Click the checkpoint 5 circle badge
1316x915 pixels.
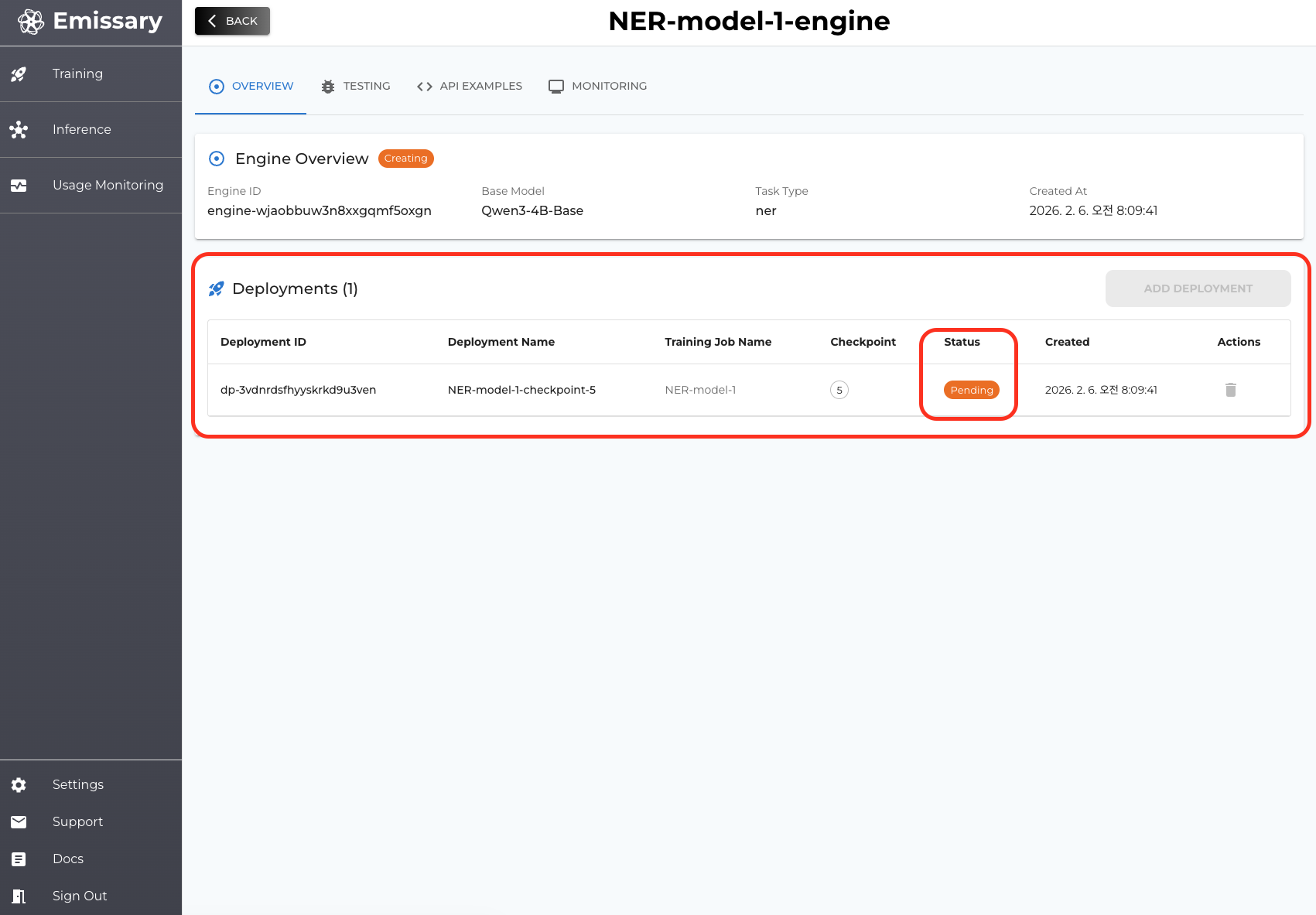click(x=839, y=390)
